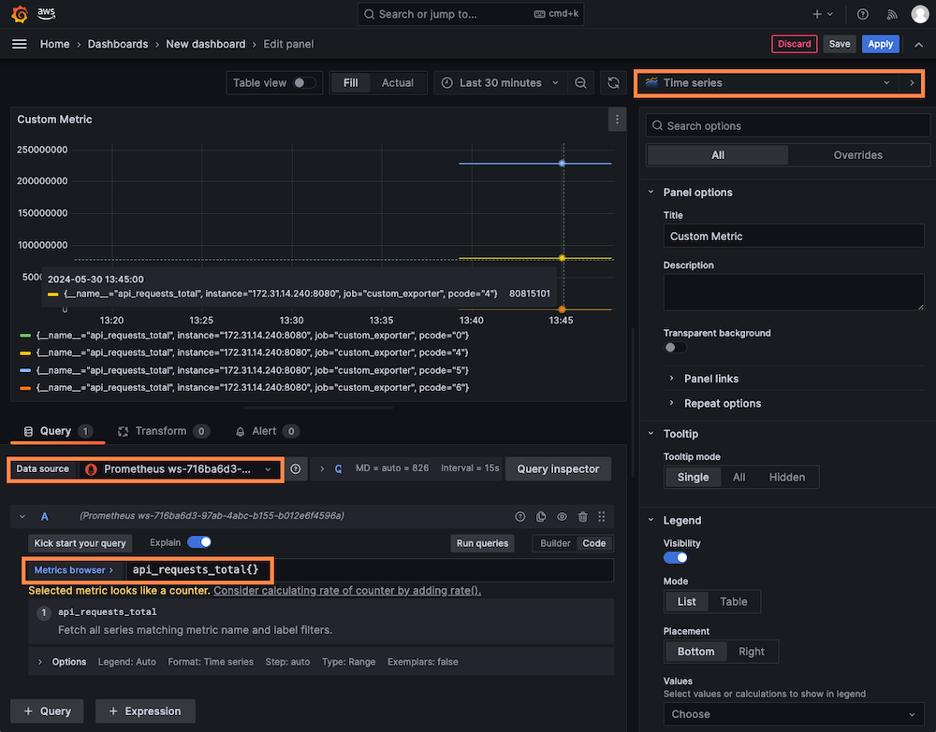
Task: Click the Save button
Action: click(839, 44)
